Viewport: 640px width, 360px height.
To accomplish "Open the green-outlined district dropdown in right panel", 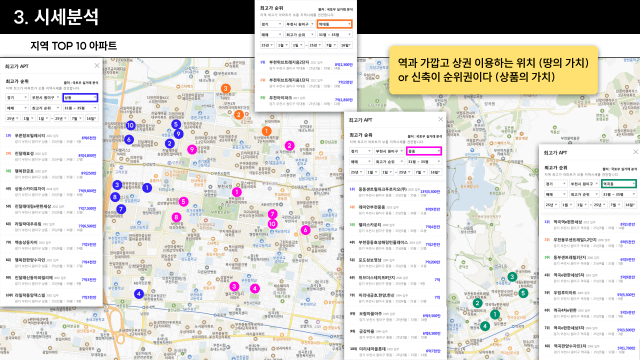I will pos(619,184).
